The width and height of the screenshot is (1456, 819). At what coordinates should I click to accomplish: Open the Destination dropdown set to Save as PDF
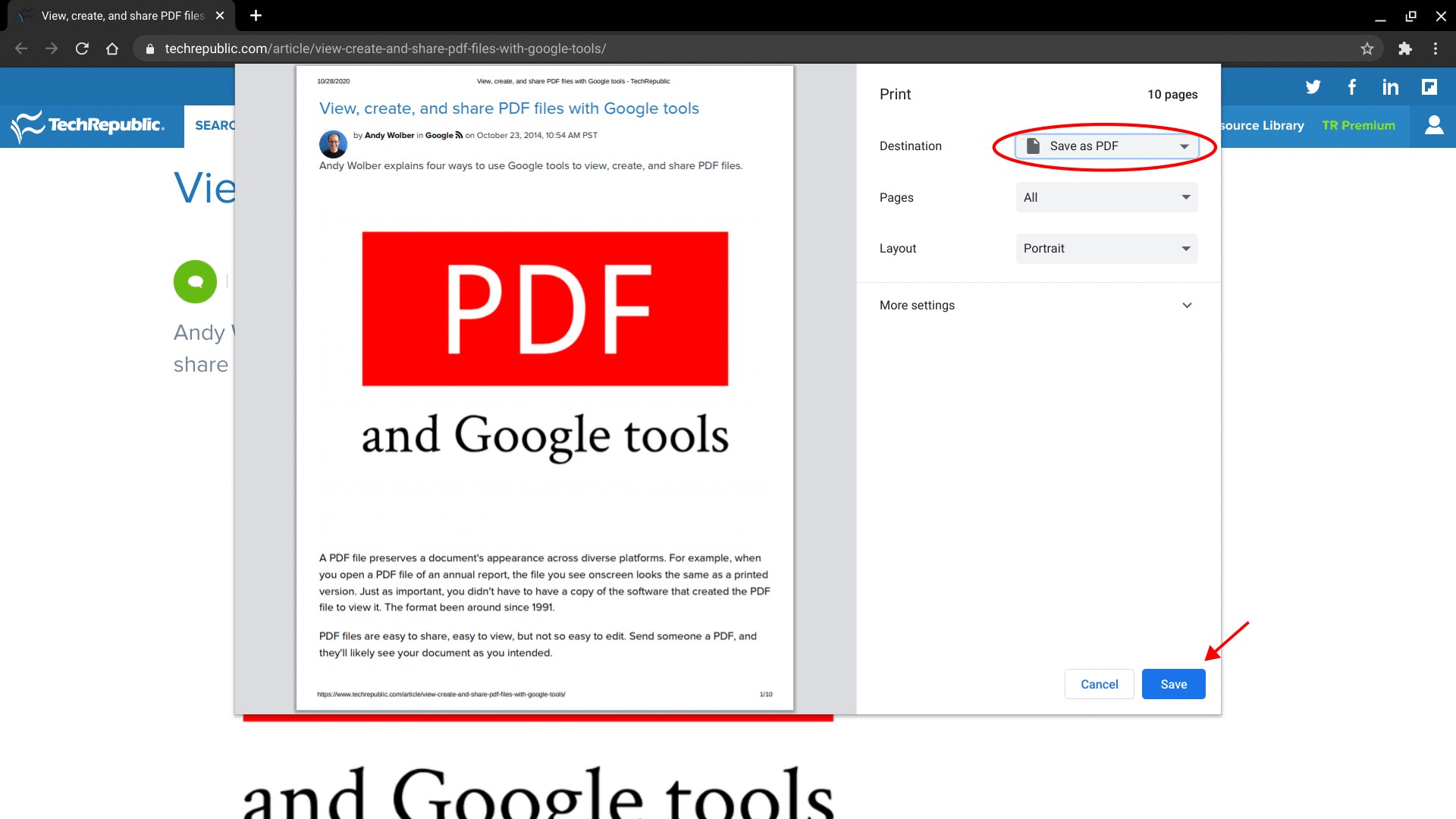[1106, 146]
